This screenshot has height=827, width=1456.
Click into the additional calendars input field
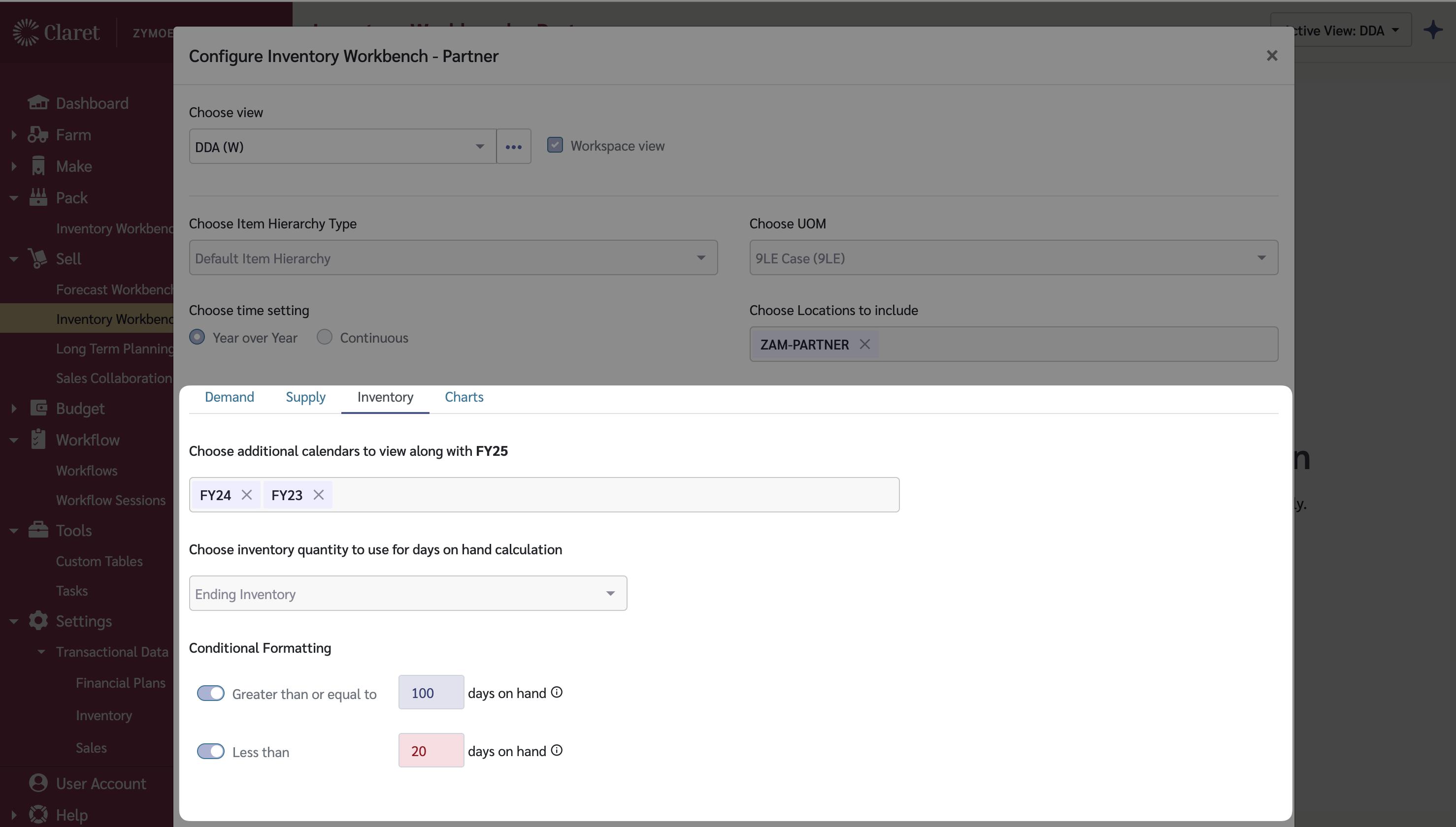(614, 495)
